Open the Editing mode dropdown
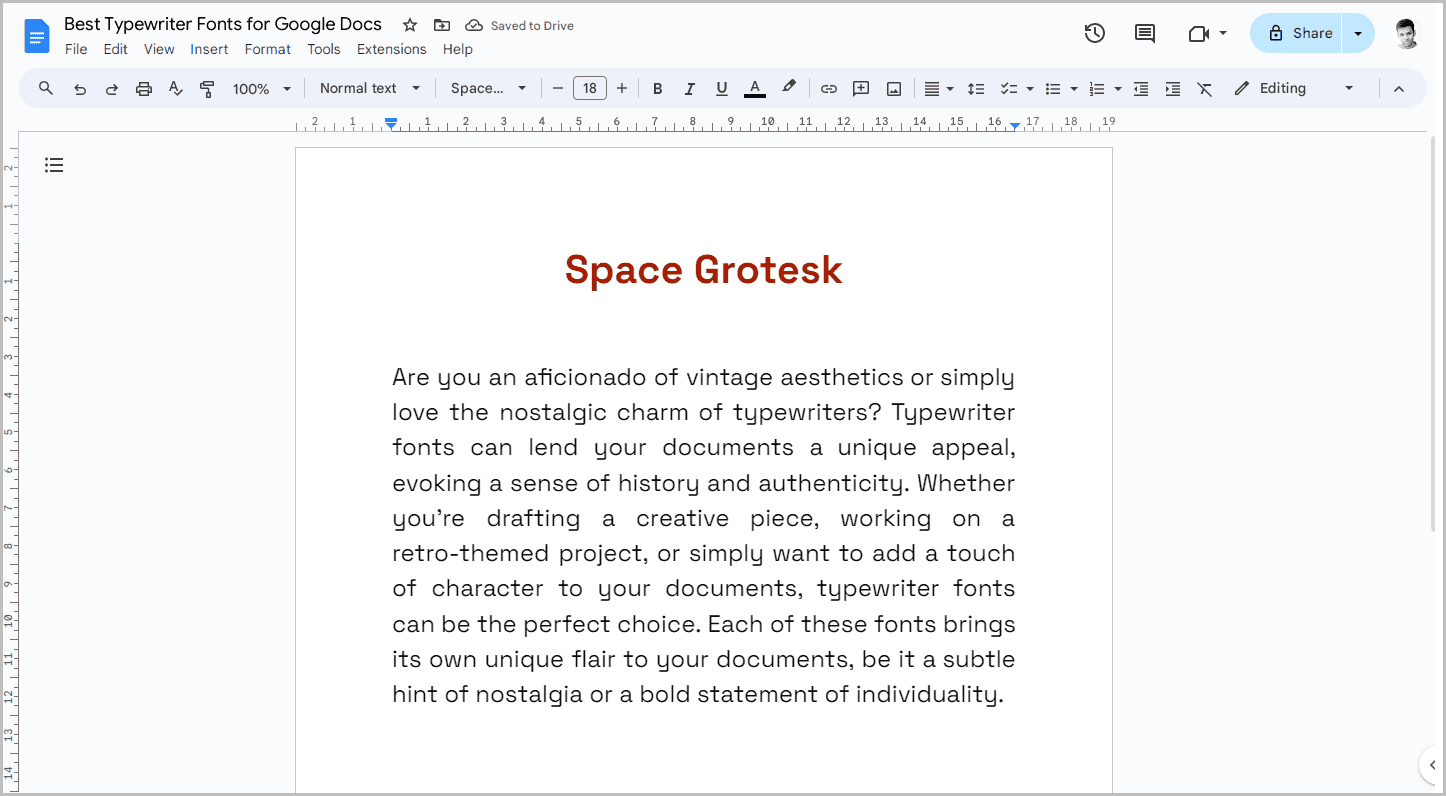This screenshot has width=1446, height=796. [1294, 88]
